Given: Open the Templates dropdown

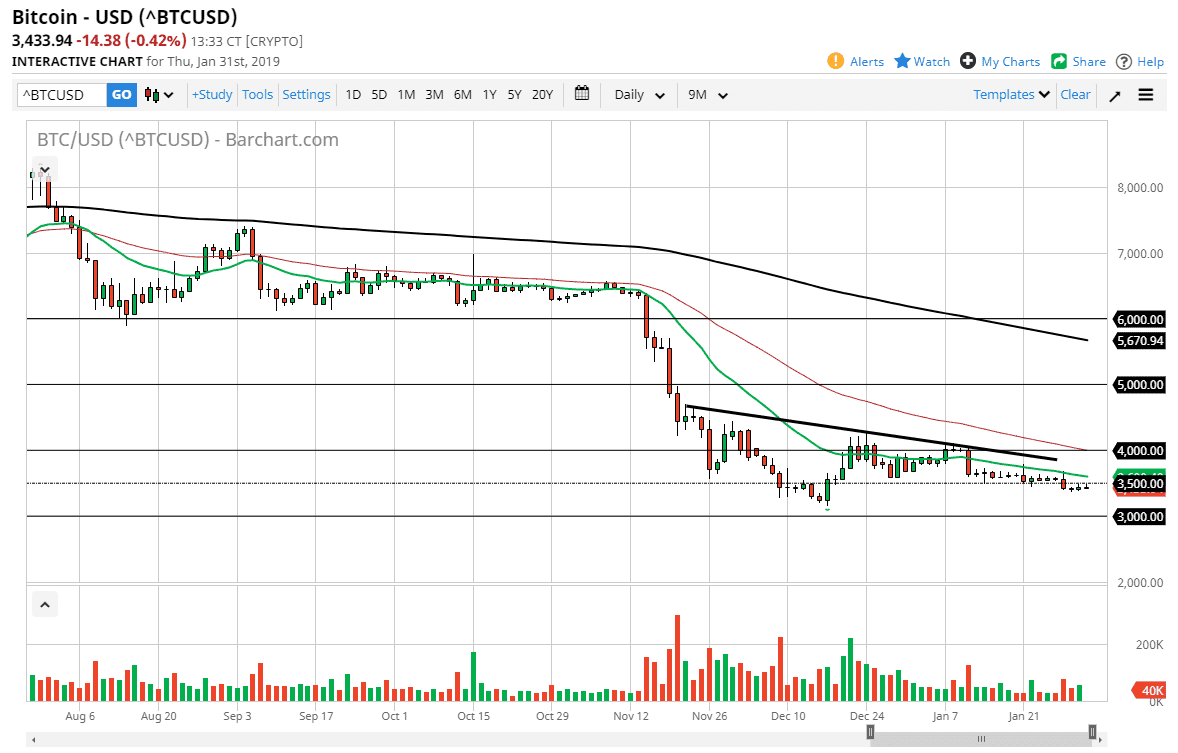Looking at the screenshot, I should pos(1010,94).
